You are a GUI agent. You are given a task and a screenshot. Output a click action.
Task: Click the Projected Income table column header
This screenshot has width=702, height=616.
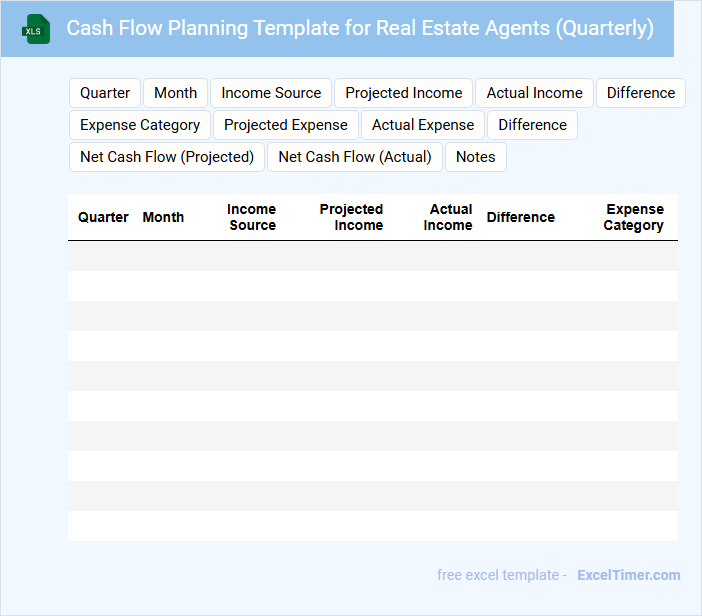click(351, 217)
